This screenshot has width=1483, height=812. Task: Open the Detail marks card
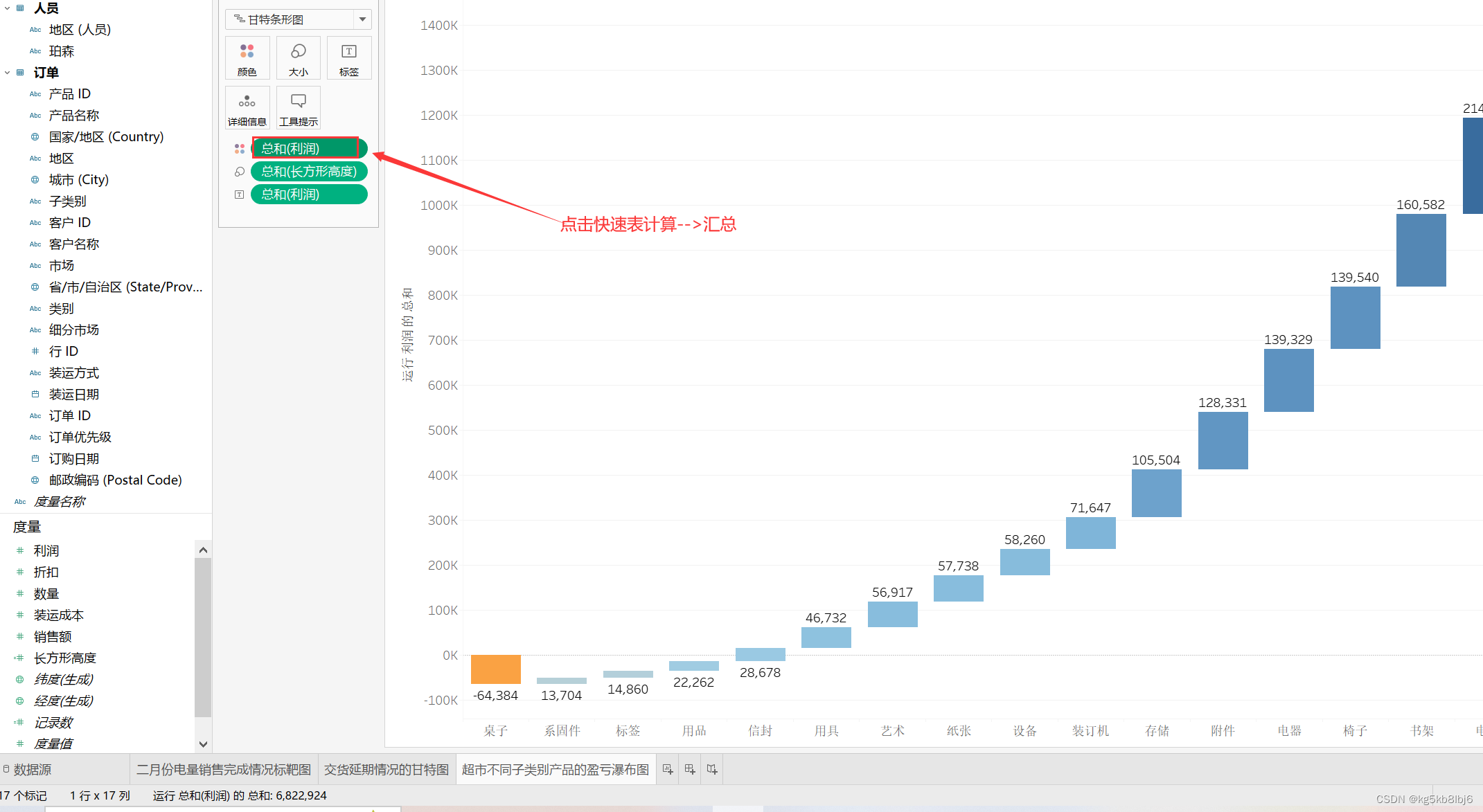[x=247, y=108]
